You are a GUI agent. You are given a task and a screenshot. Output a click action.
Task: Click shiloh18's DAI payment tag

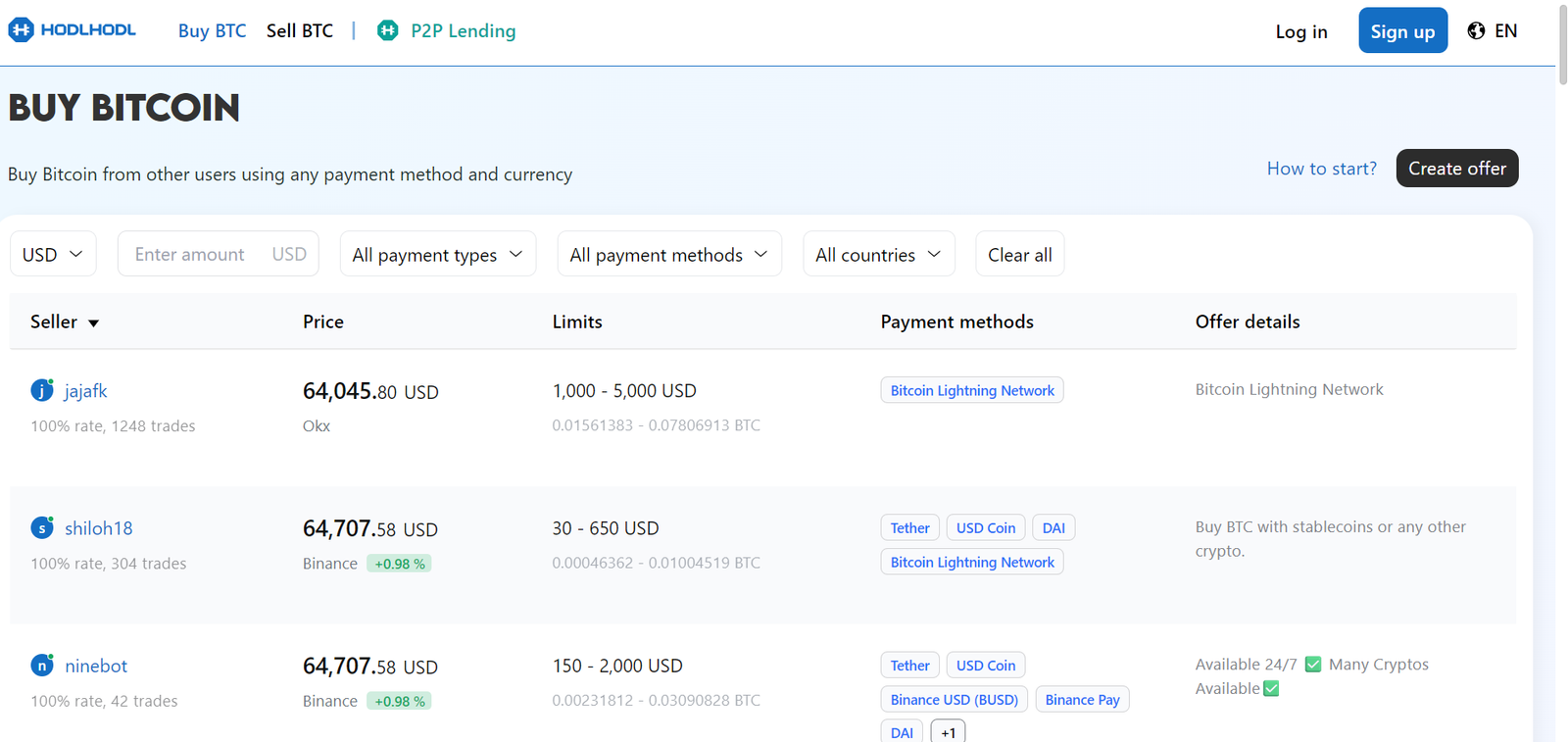1053,527
